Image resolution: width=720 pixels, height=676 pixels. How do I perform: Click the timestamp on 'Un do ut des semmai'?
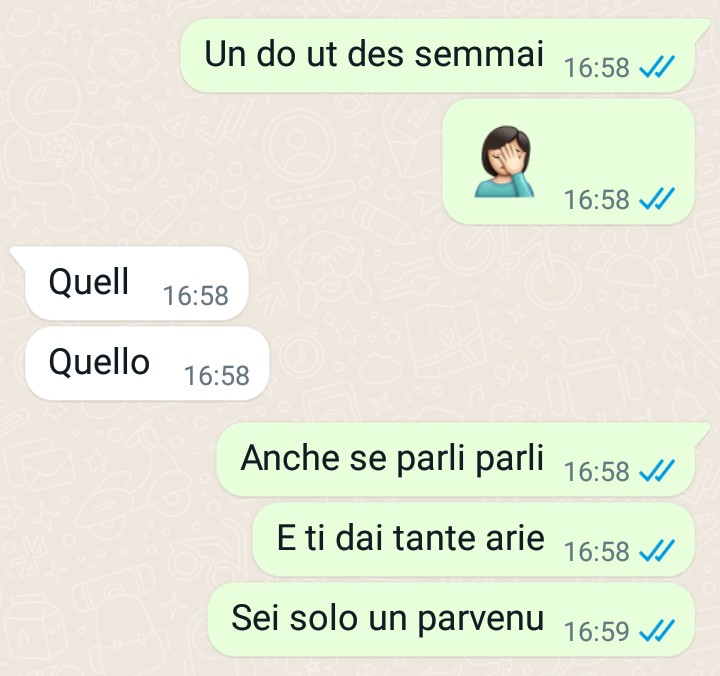coord(596,68)
